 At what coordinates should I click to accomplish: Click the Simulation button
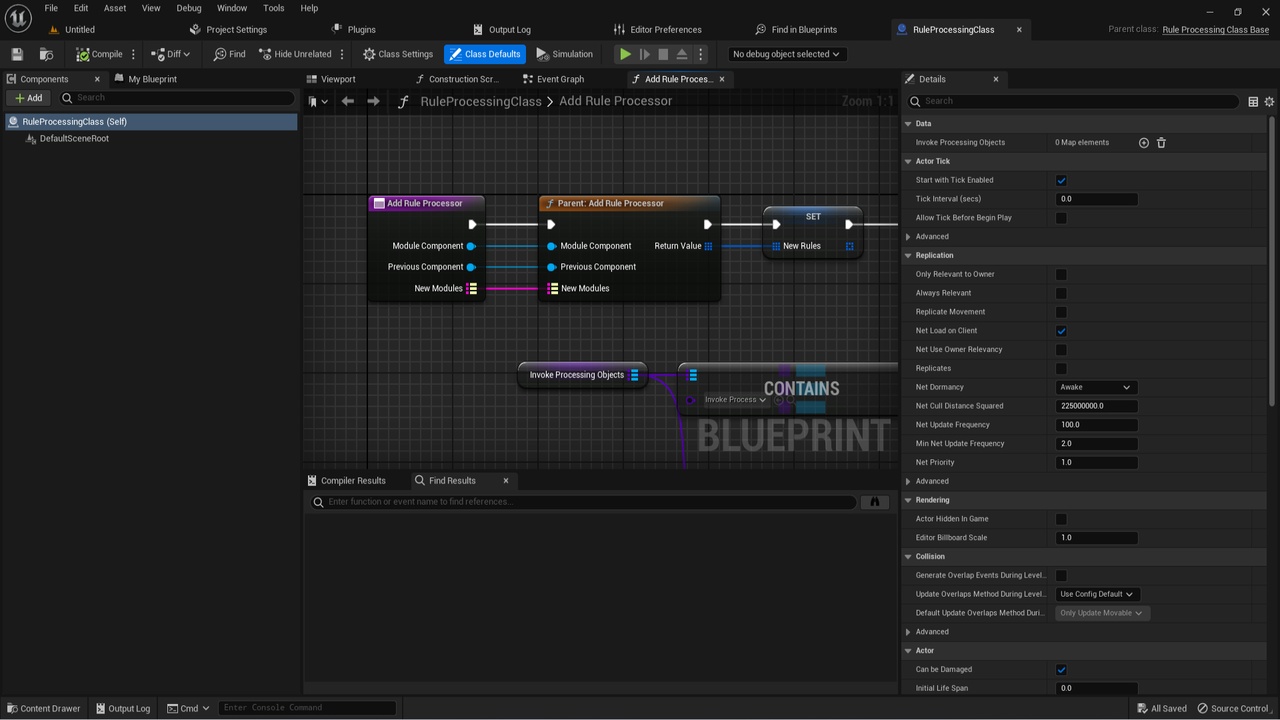(565, 54)
